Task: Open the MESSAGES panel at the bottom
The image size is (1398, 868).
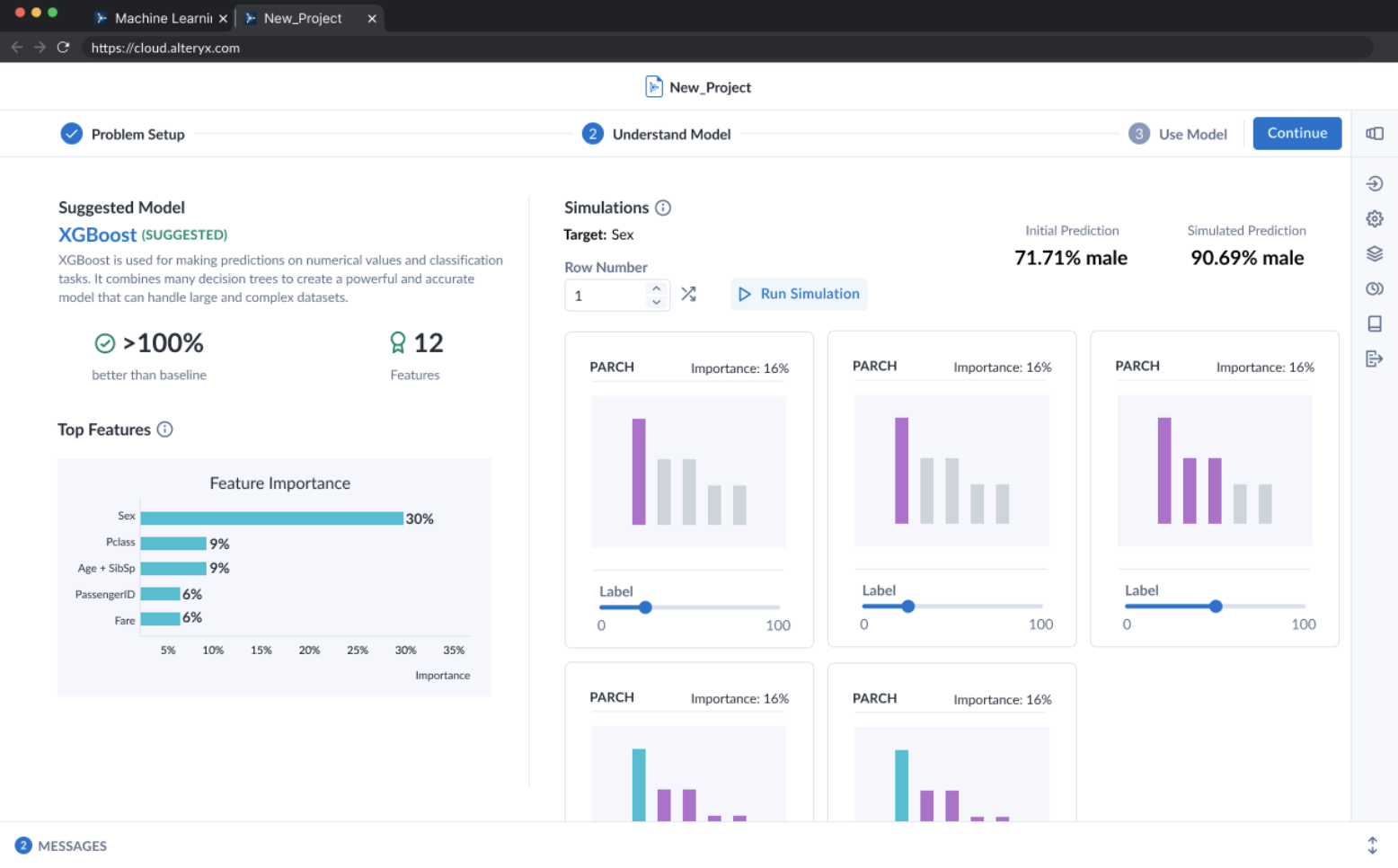Action: click(61, 846)
